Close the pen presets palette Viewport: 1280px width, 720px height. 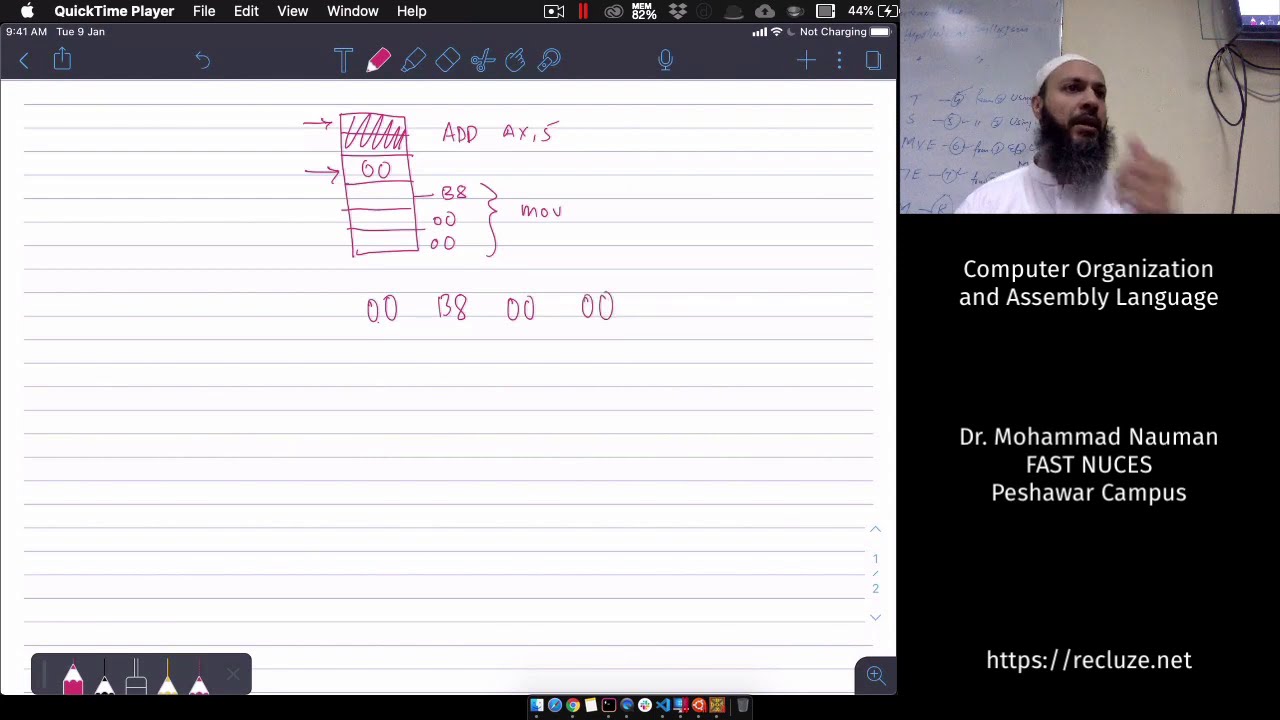click(233, 675)
